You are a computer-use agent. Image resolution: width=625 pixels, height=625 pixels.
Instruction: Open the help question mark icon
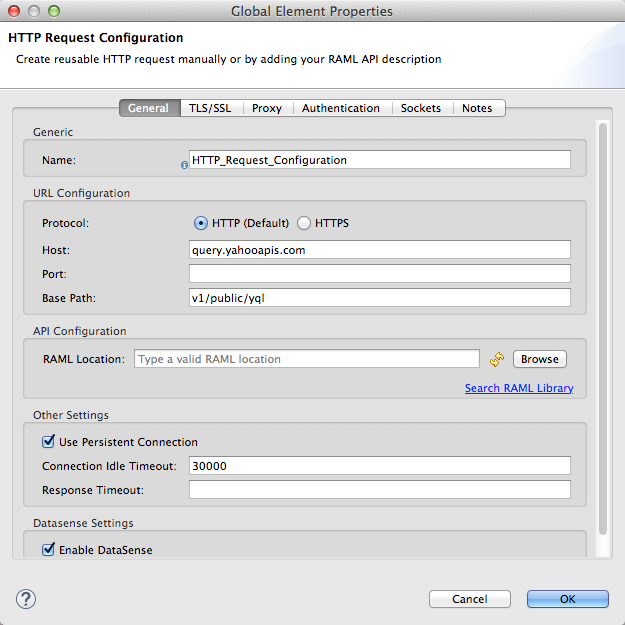point(26,599)
